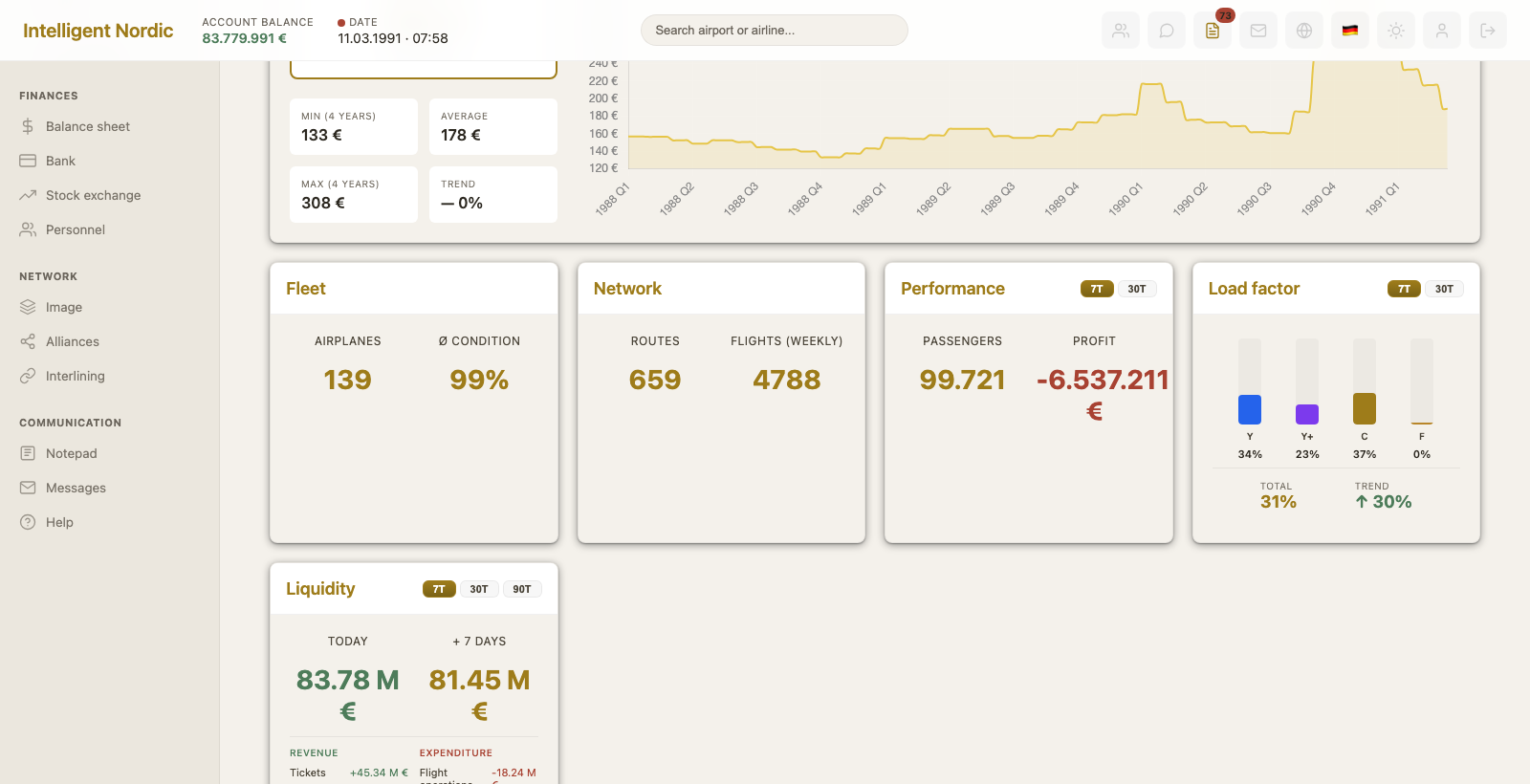Click weekly flights value 4788

(x=787, y=380)
